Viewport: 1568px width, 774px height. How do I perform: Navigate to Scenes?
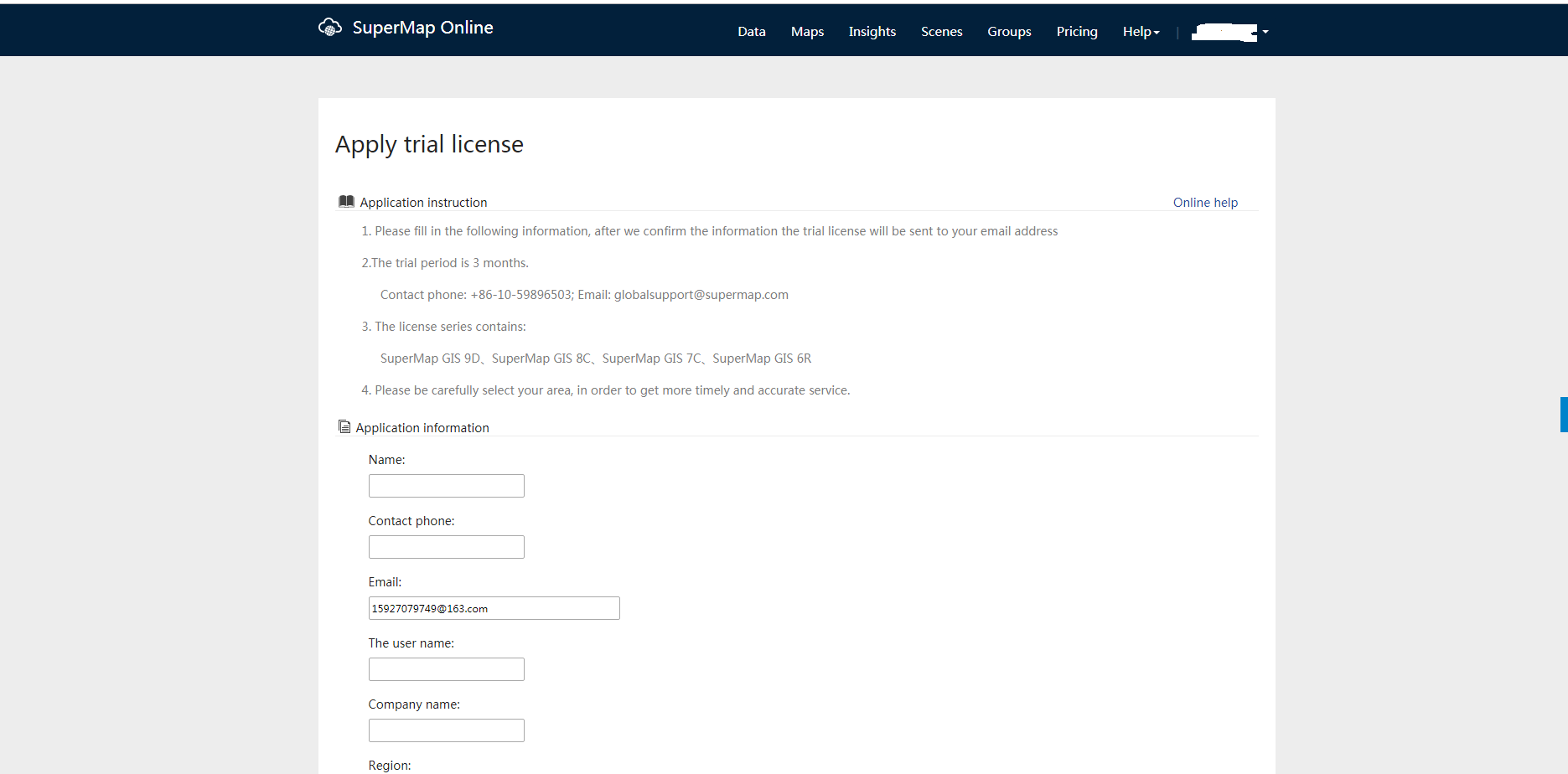pyautogui.click(x=942, y=32)
